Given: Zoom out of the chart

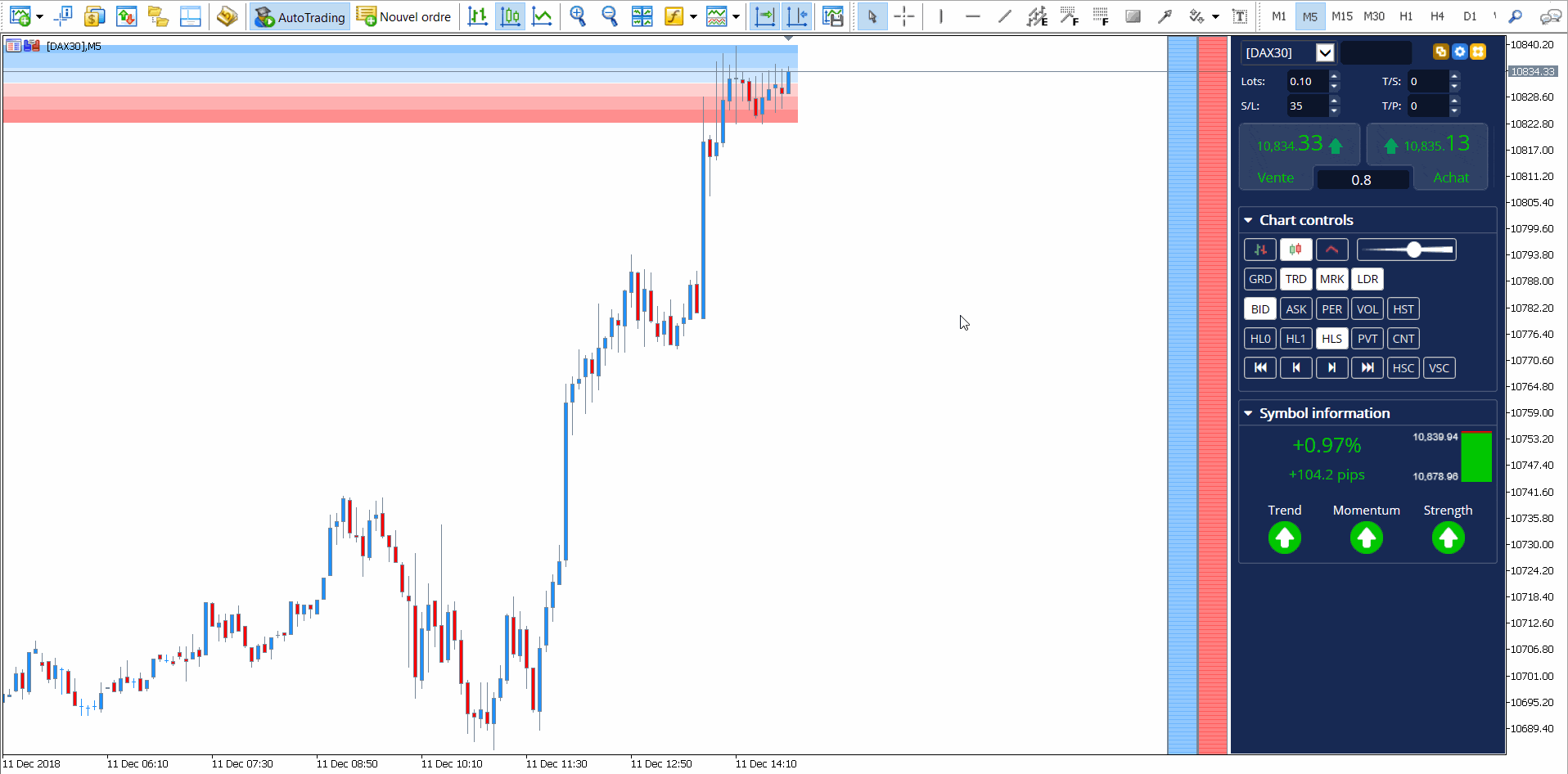Looking at the screenshot, I should pos(610,16).
